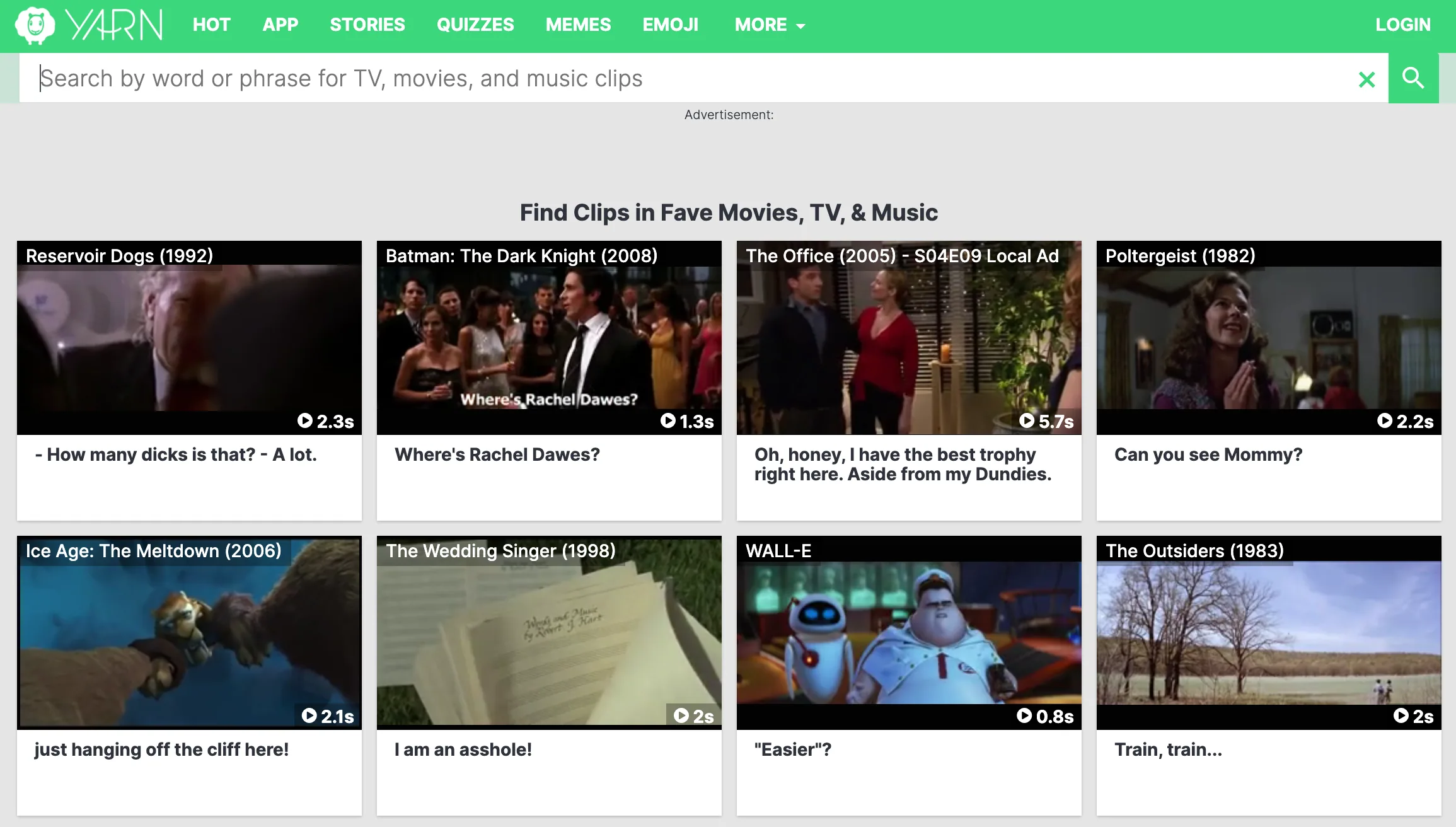Click the "Can you see Mommy?" caption
Screen dimensions: 1456x827
(x=1208, y=454)
